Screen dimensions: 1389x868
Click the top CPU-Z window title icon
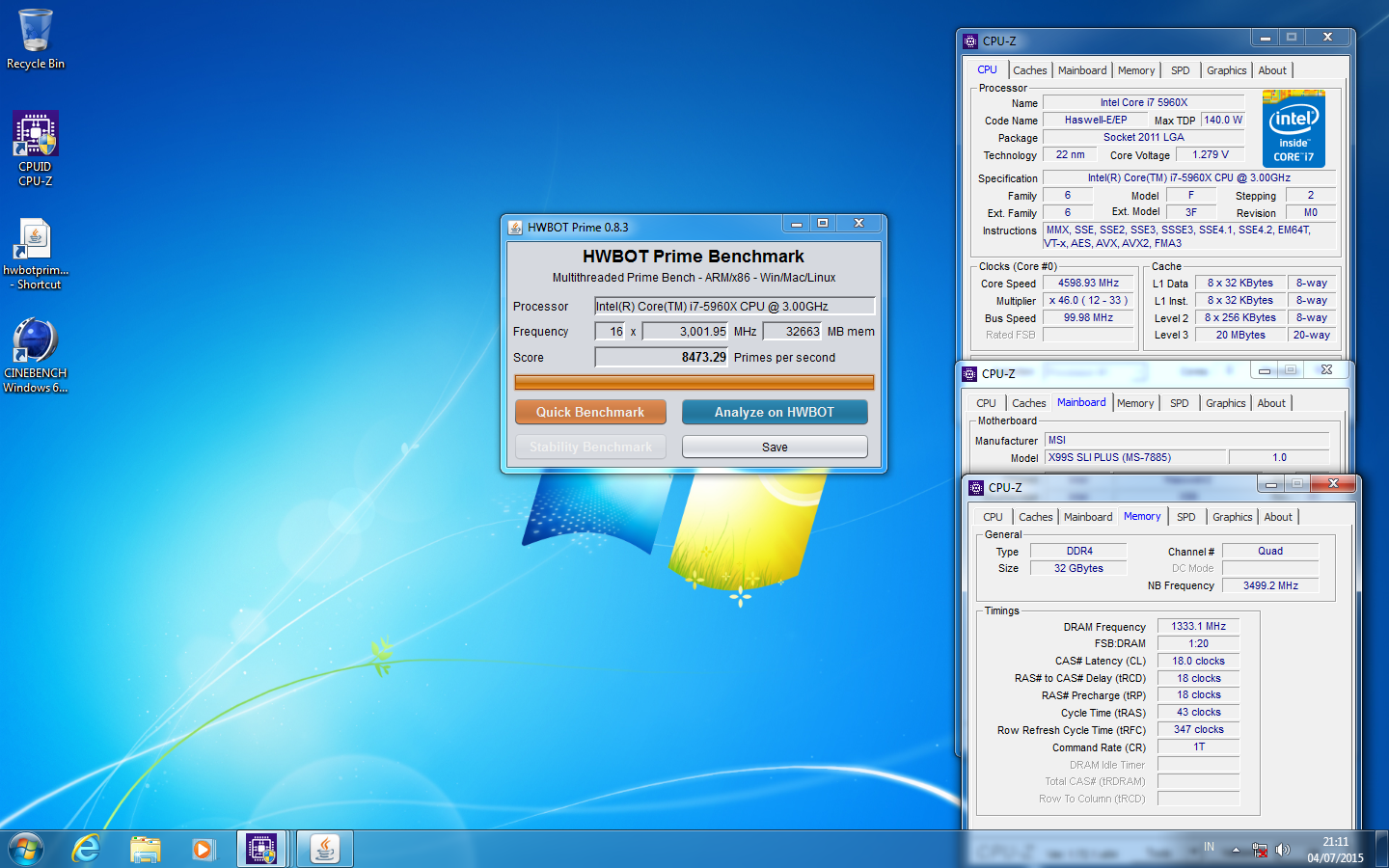pos(970,41)
